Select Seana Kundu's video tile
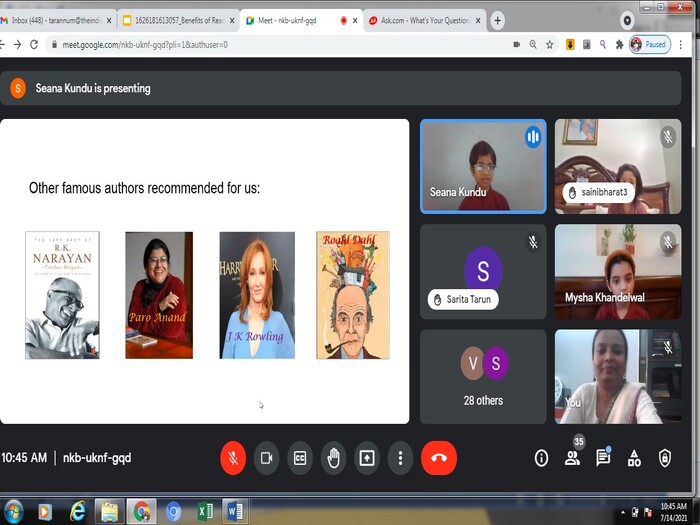Image resolution: width=700 pixels, height=525 pixels. [x=483, y=166]
